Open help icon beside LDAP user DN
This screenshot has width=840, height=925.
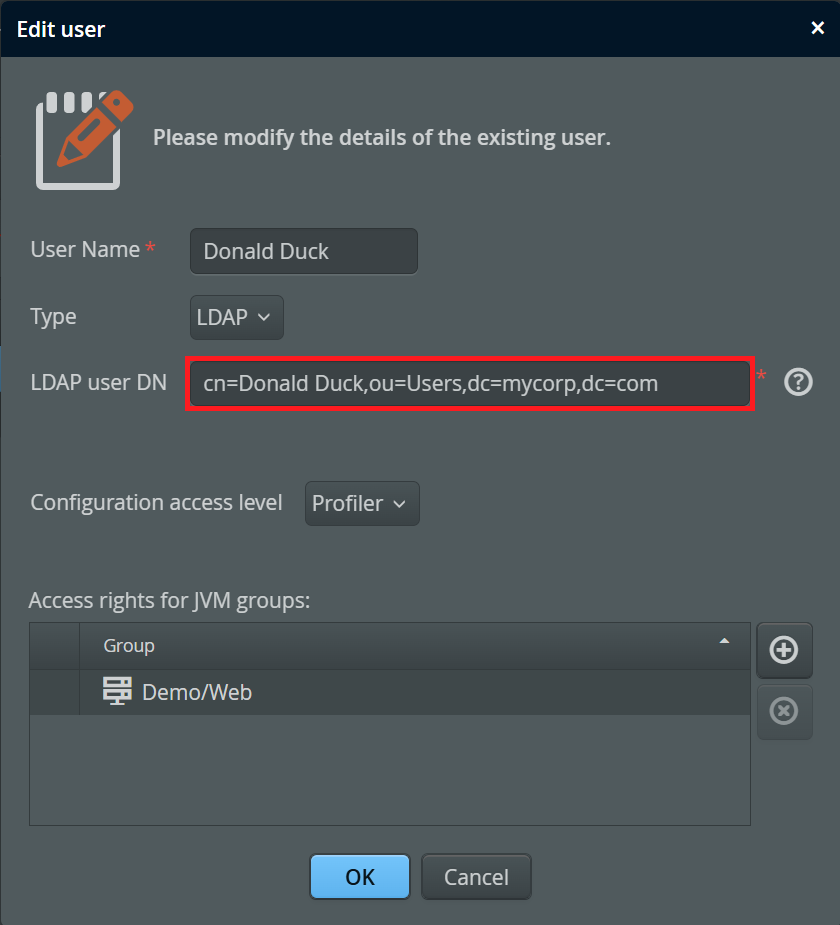click(798, 382)
